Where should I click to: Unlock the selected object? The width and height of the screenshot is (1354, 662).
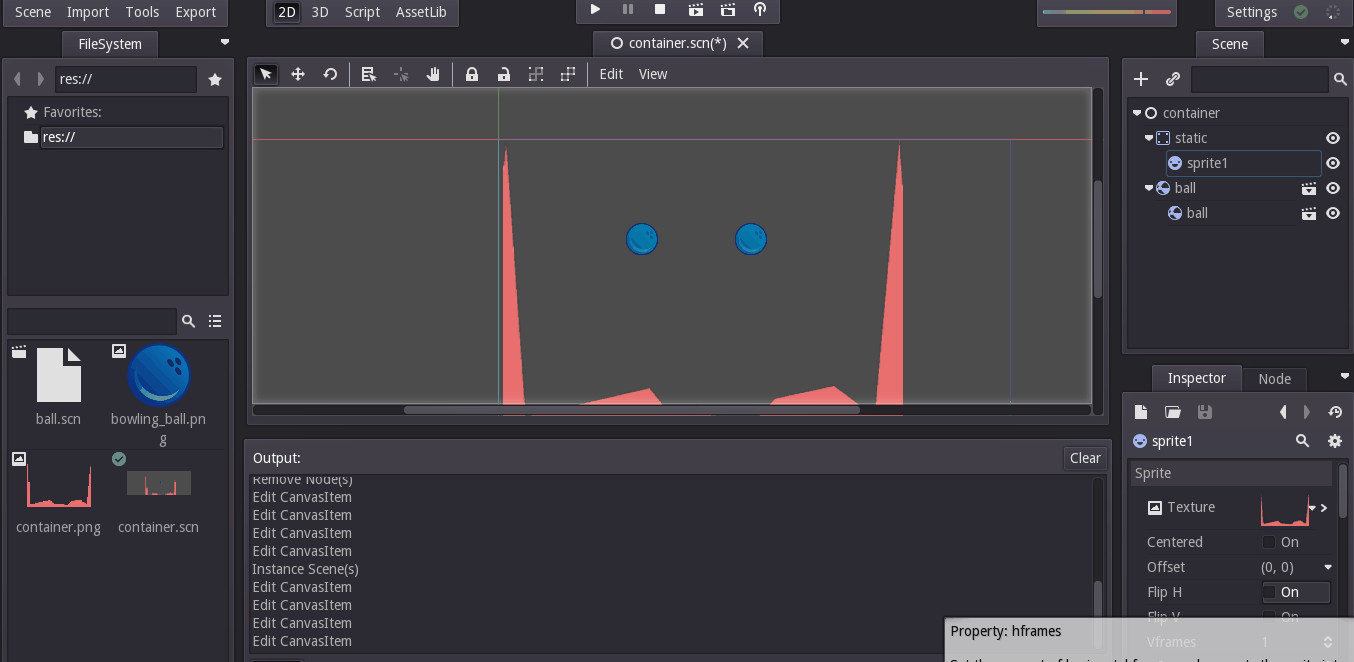coord(504,74)
